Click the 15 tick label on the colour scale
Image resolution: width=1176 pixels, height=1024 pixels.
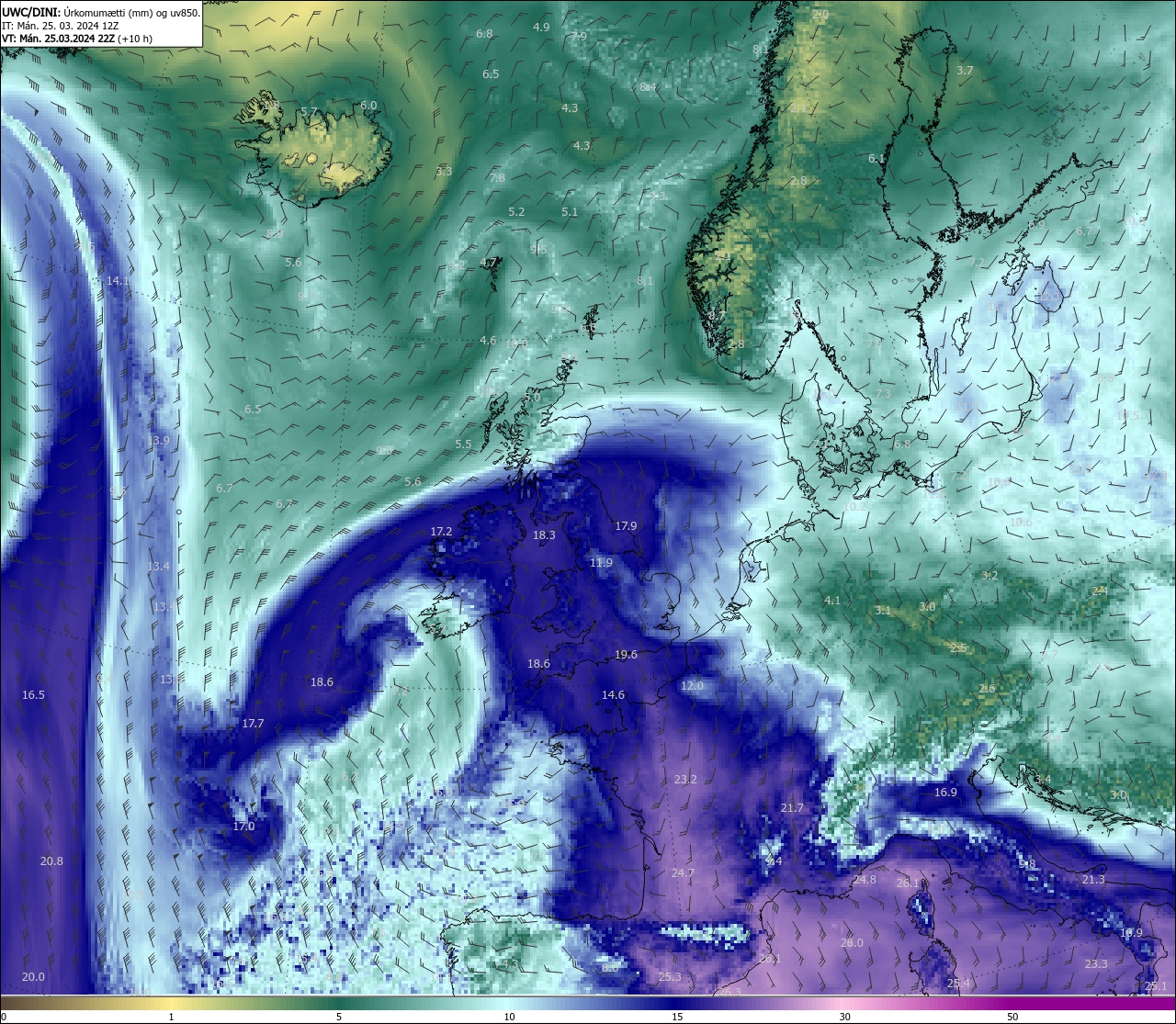click(677, 1017)
